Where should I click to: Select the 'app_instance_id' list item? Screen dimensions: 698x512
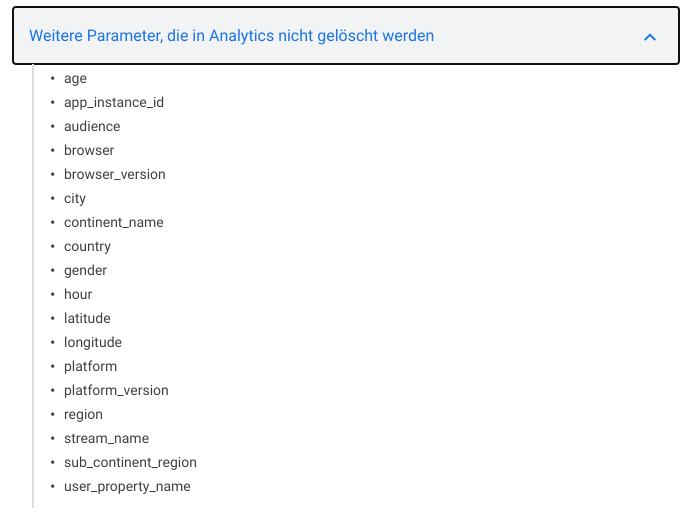(113, 102)
